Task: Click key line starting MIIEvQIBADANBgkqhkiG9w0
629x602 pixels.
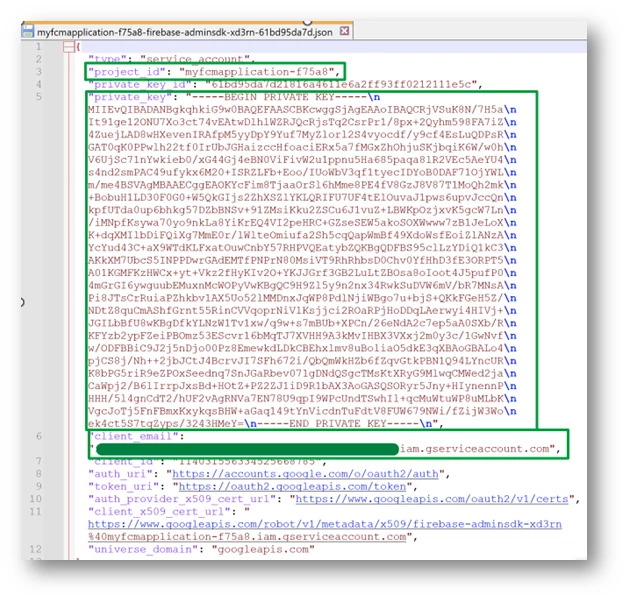Action: [302, 109]
